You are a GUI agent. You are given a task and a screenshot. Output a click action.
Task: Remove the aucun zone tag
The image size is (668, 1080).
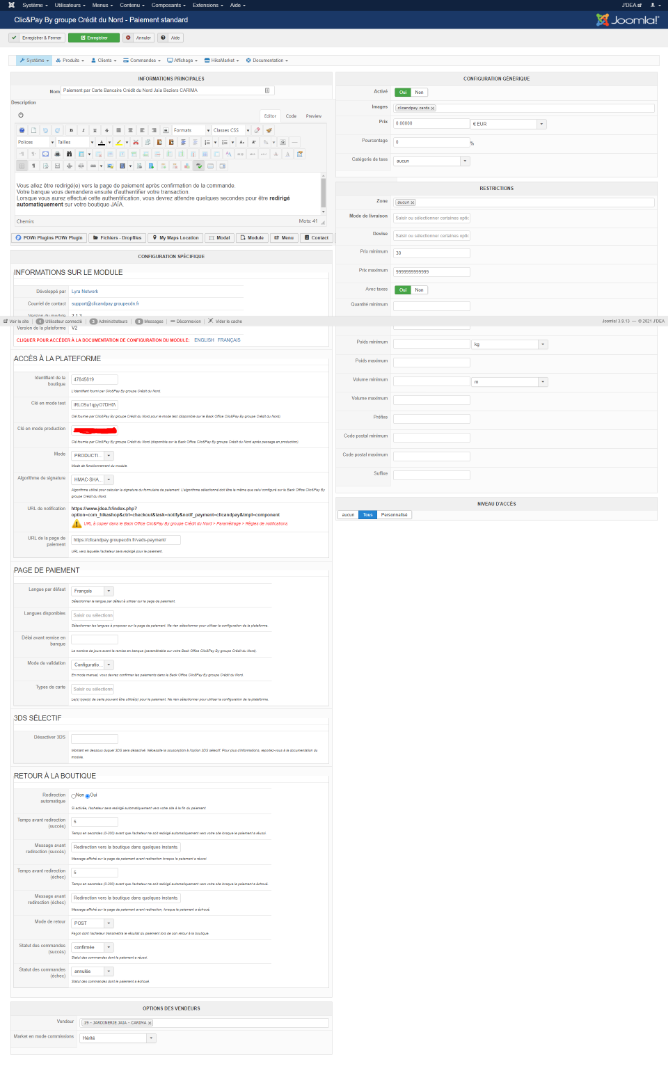tap(413, 202)
